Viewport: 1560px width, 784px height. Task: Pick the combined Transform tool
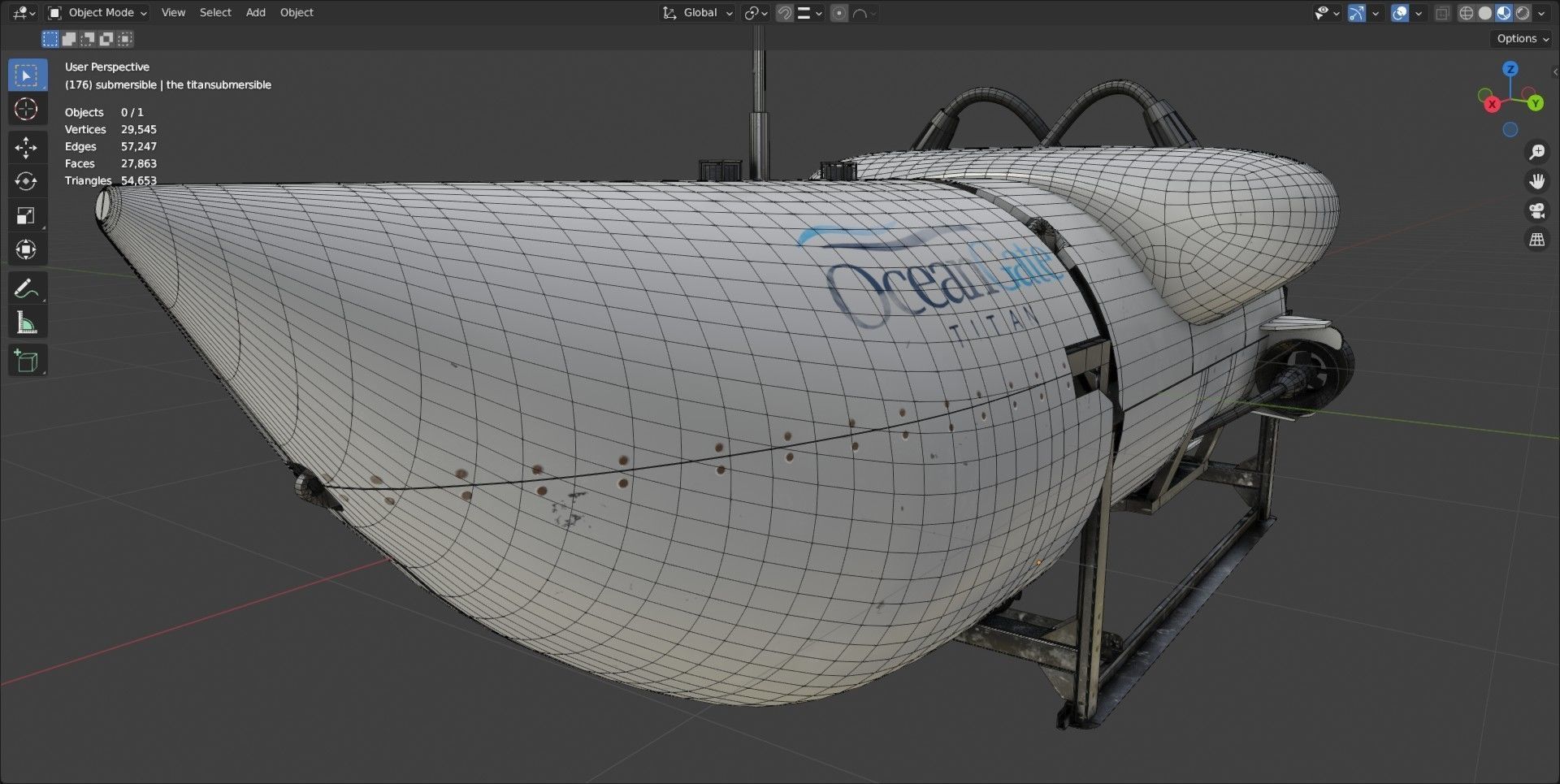[x=26, y=249]
